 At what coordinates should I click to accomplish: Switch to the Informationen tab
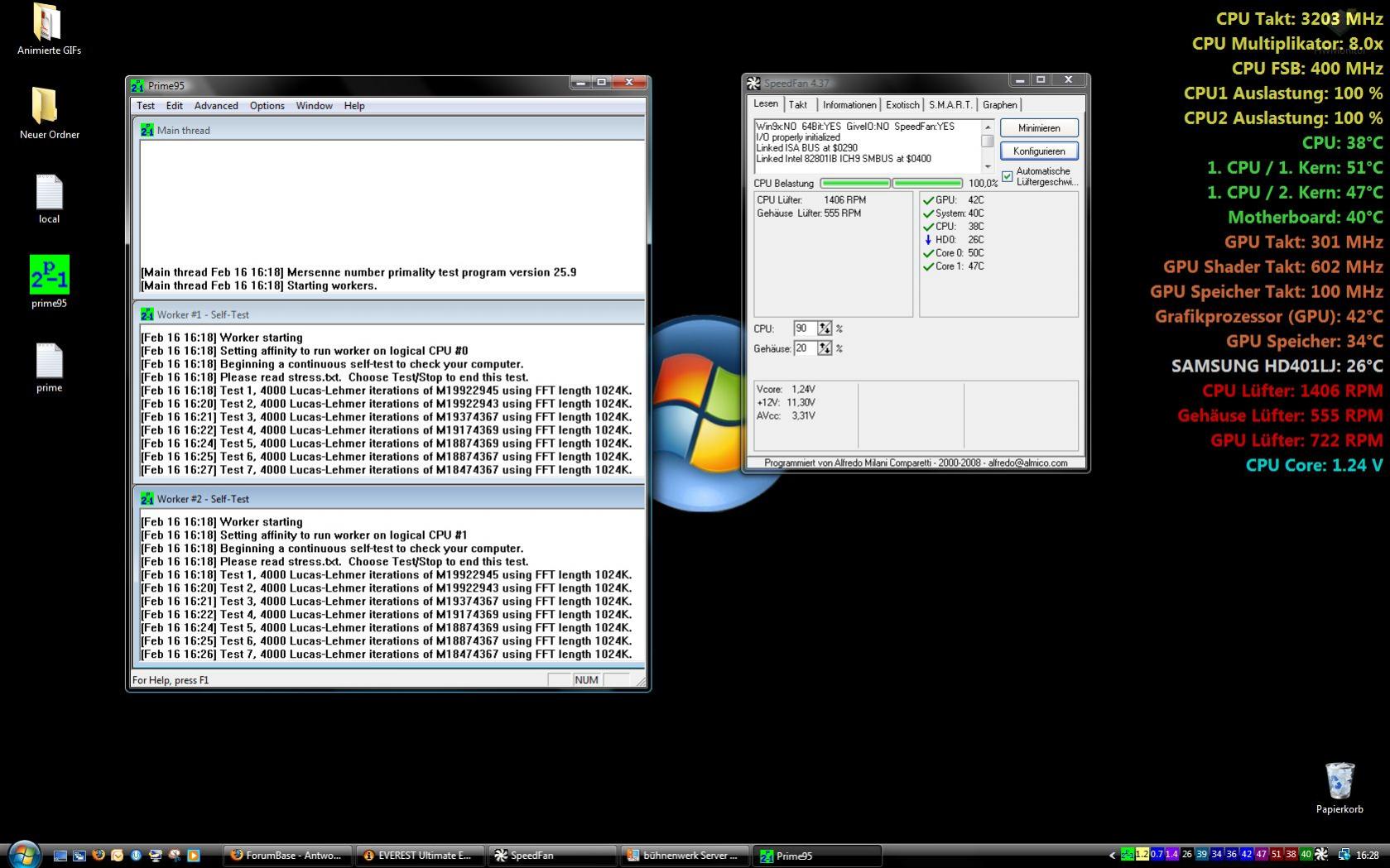849,105
